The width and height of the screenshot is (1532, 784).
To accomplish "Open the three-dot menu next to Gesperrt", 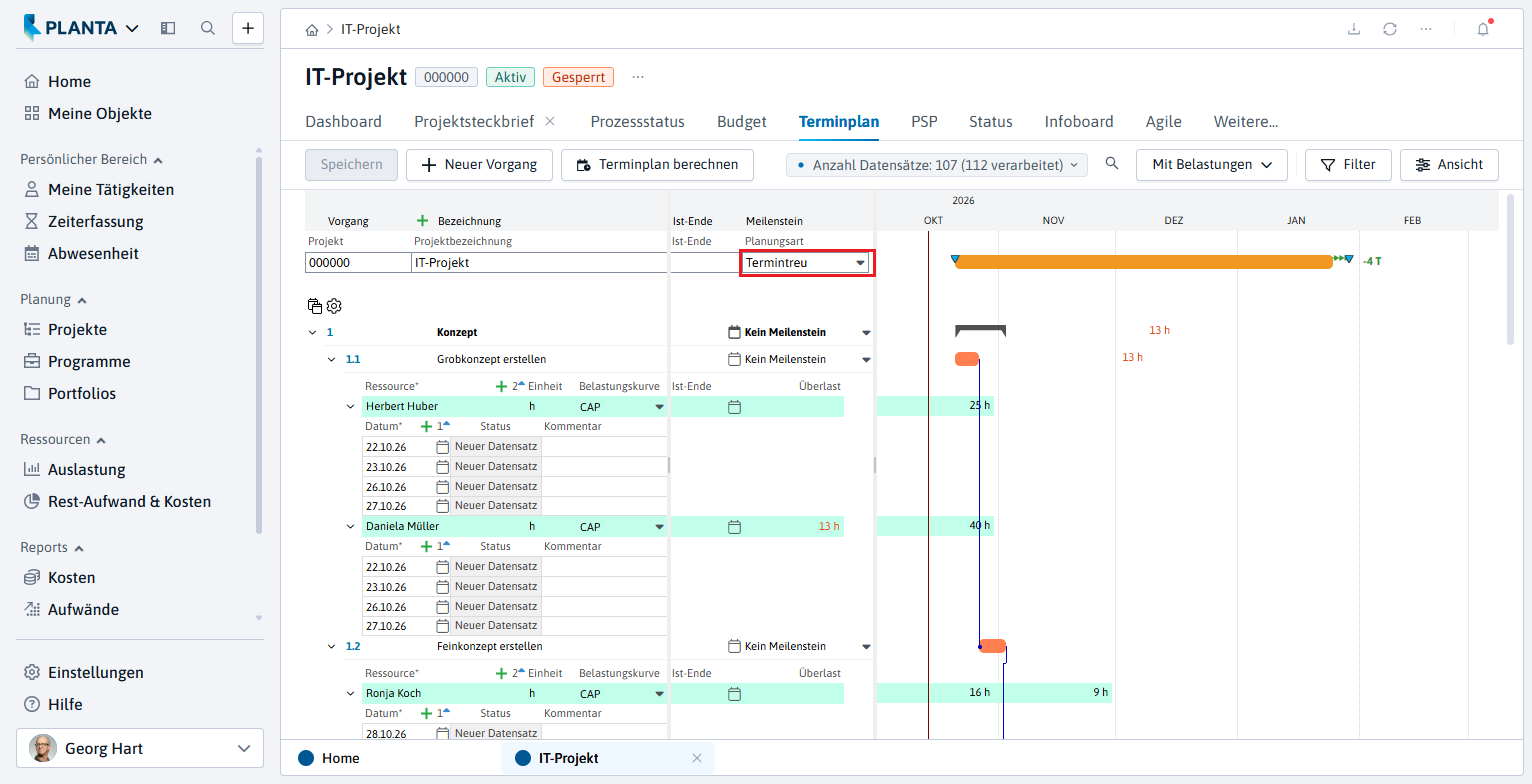I will click(x=638, y=77).
